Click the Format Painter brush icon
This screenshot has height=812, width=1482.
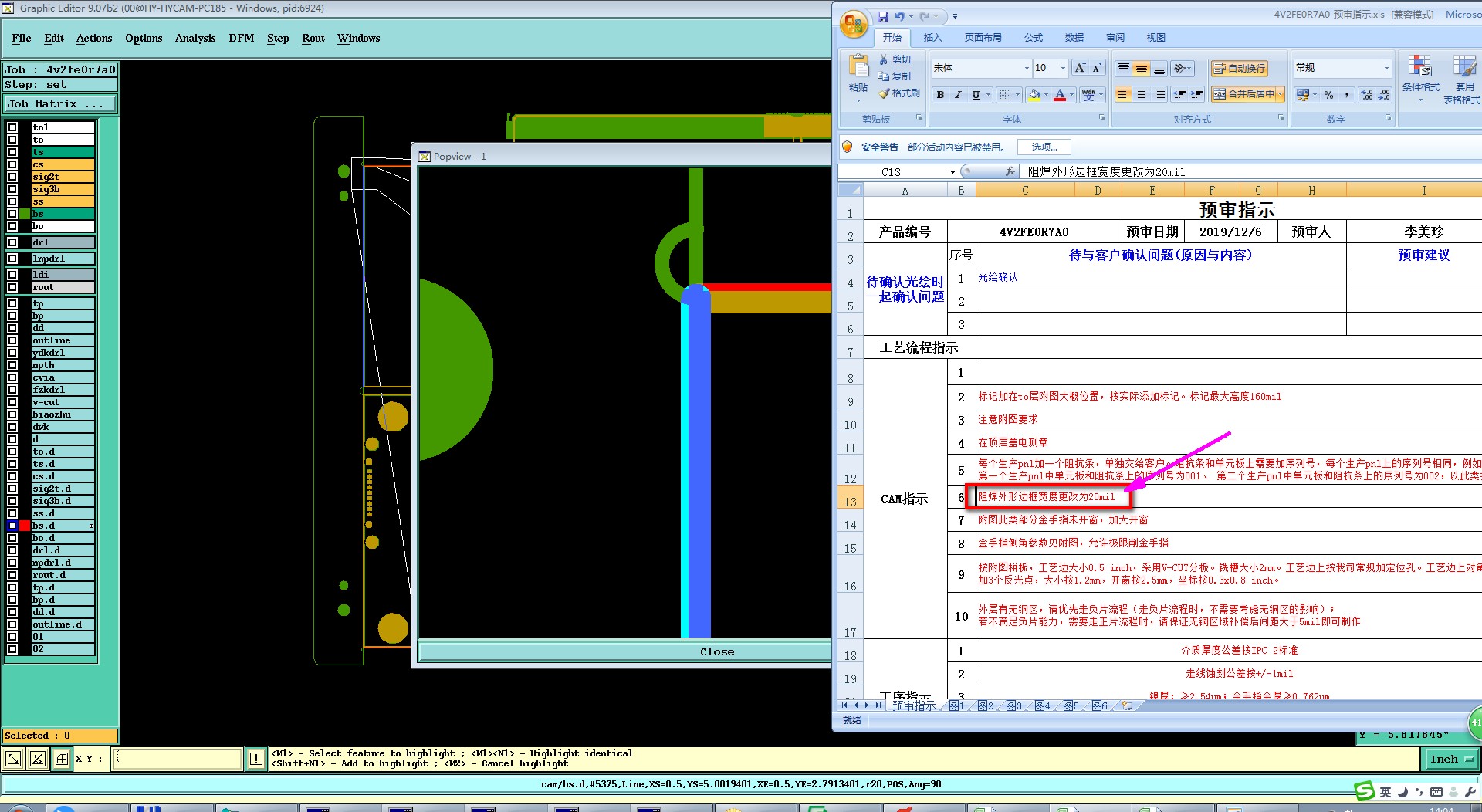tap(885, 93)
